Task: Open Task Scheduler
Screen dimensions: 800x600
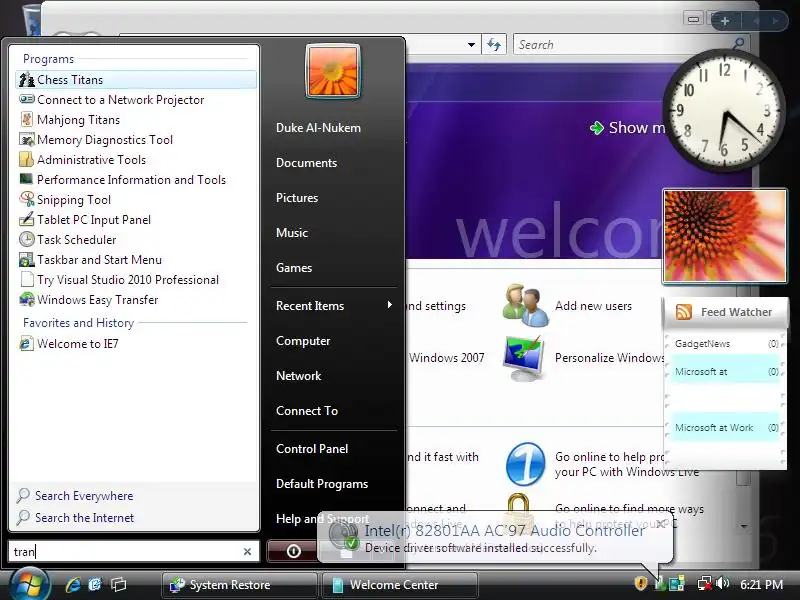Action: click(x=136, y=239)
